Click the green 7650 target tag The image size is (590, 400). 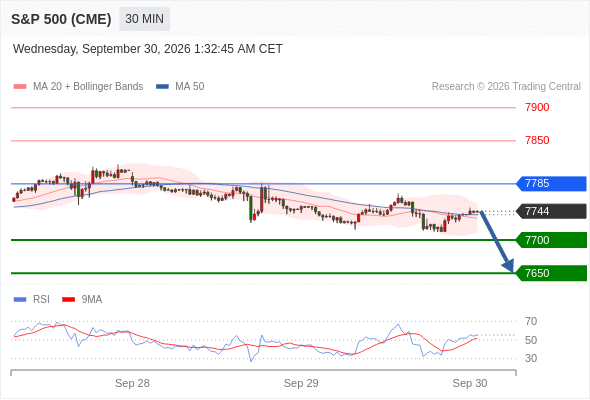[x=551, y=273]
